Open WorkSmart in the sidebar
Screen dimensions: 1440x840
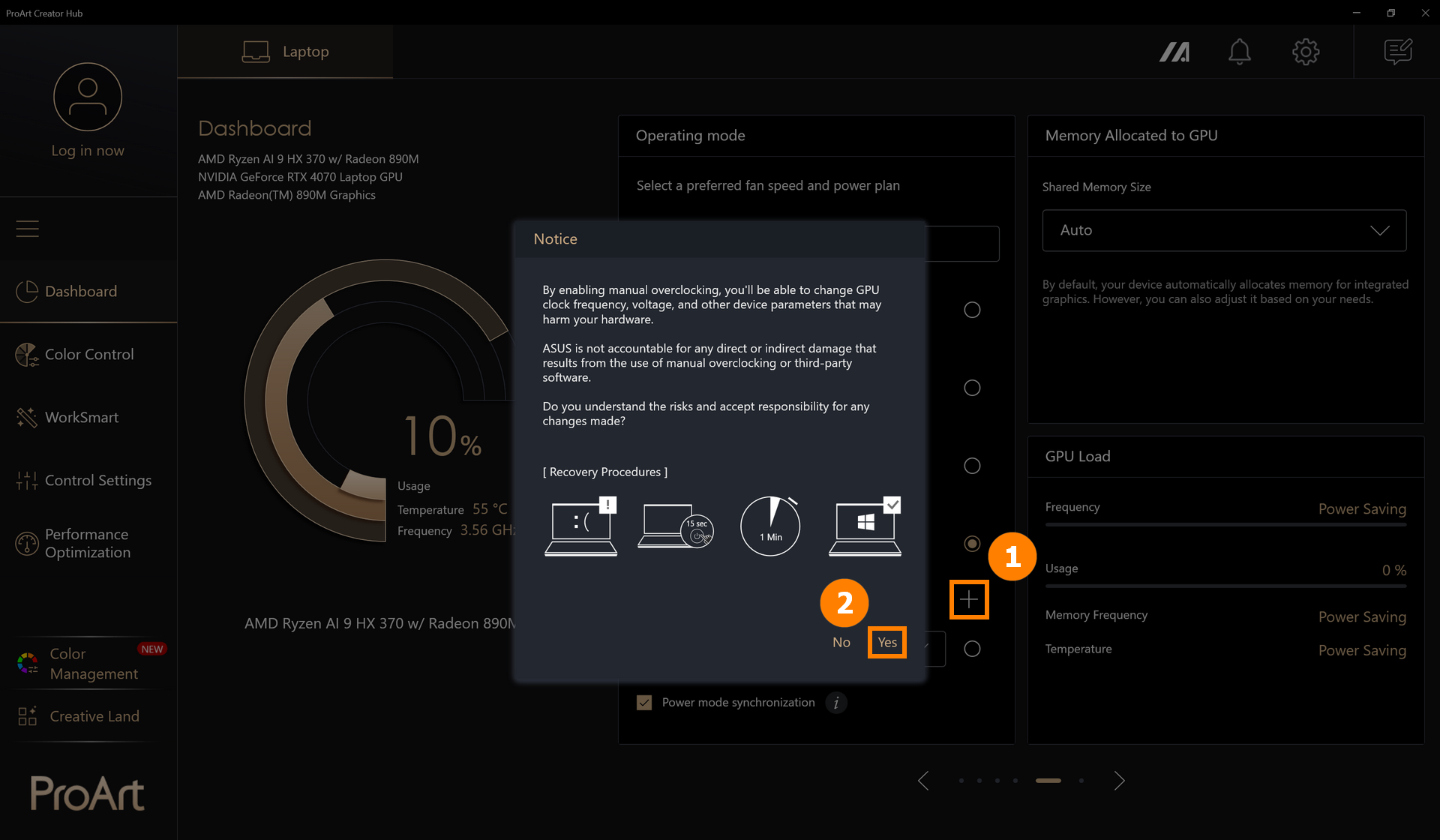pos(88,417)
